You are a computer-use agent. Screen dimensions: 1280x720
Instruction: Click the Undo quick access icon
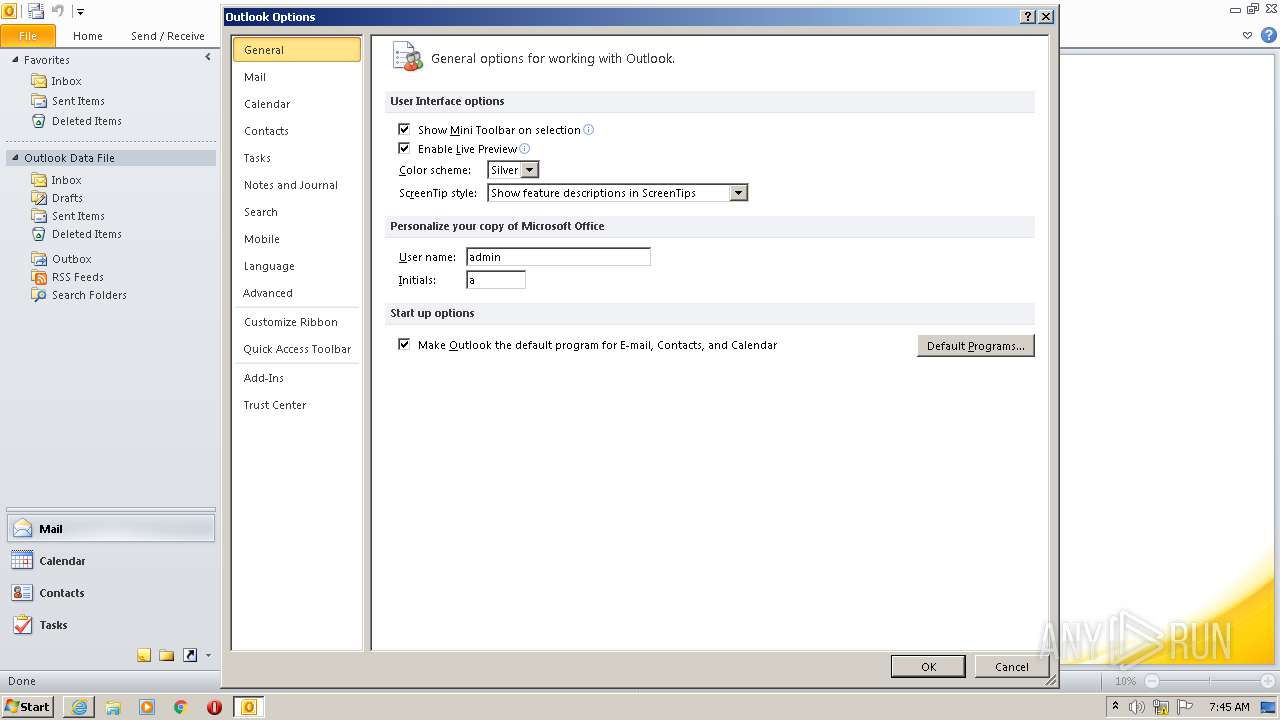[x=58, y=11]
